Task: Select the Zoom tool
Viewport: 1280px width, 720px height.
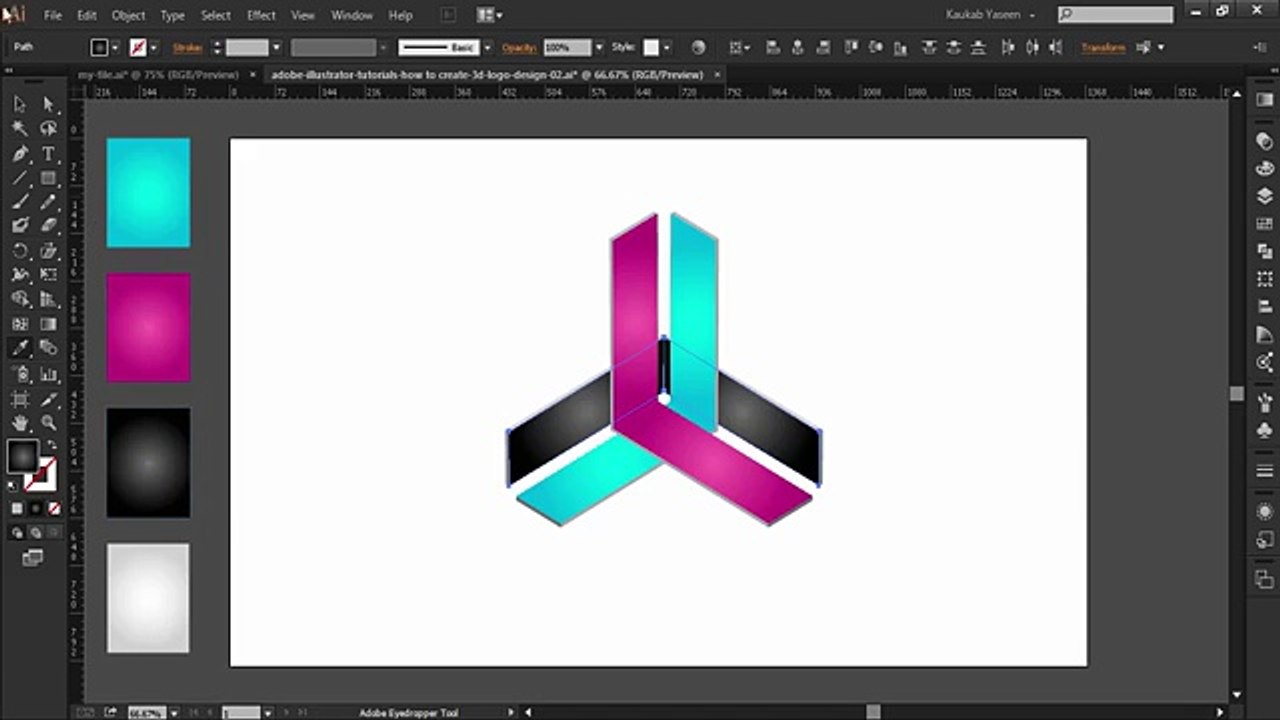Action: pyautogui.click(x=48, y=423)
